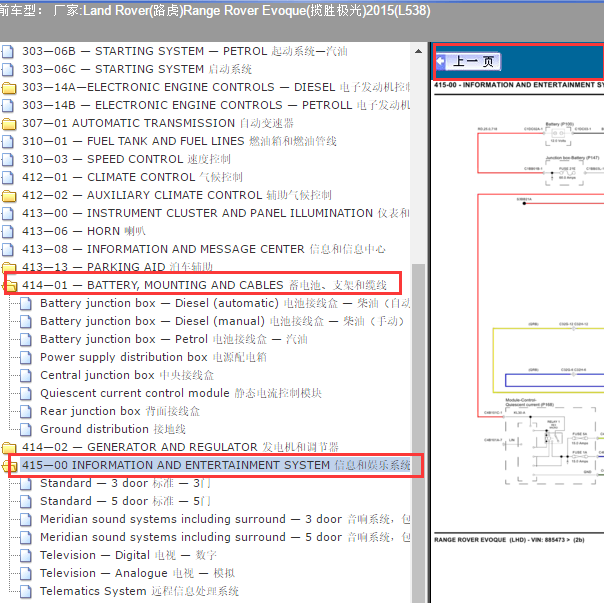Click page icon beside Rear junction box
The height and width of the screenshot is (603, 604).
[26, 412]
